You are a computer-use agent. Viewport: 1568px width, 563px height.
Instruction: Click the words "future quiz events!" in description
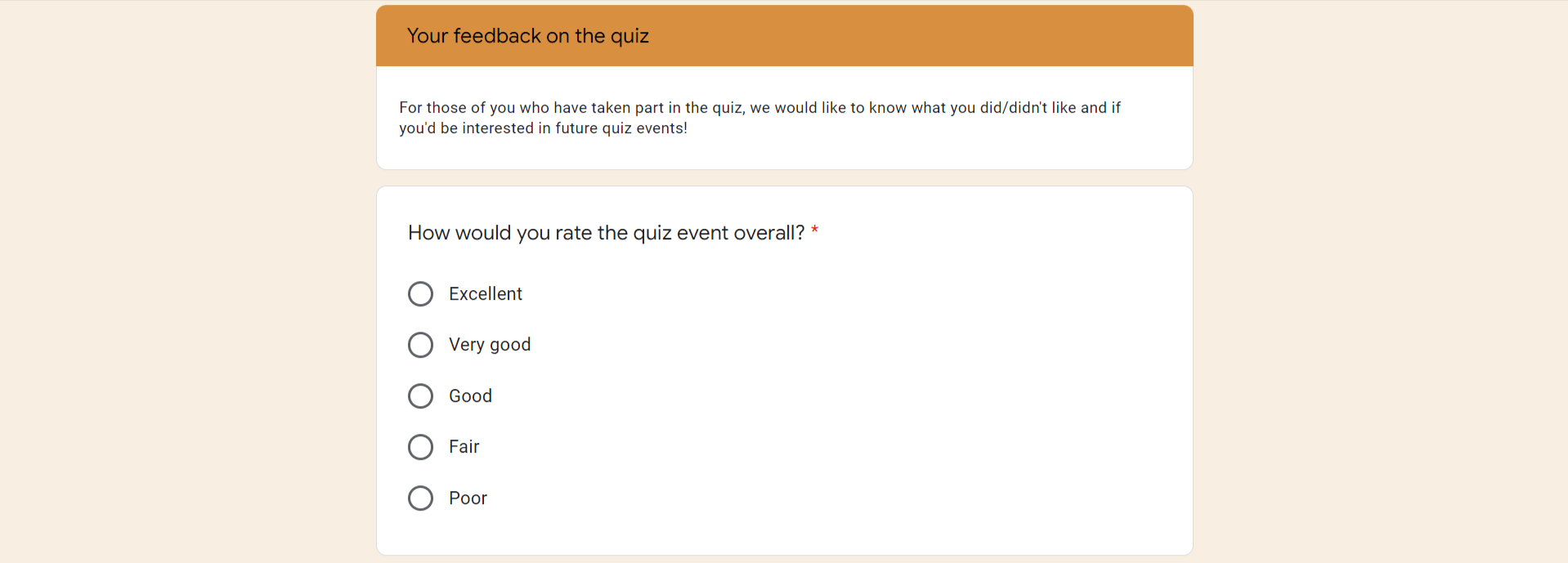click(x=621, y=128)
